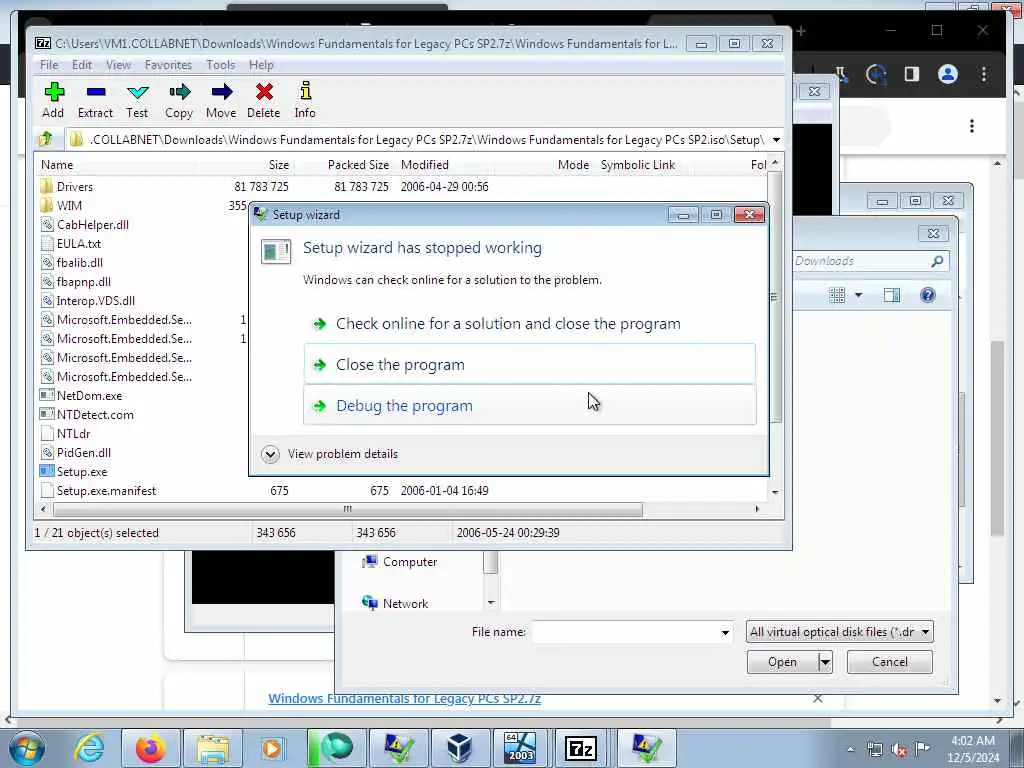Open the File menu in 7-Zip
This screenshot has height=768, width=1024.
click(49, 65)
